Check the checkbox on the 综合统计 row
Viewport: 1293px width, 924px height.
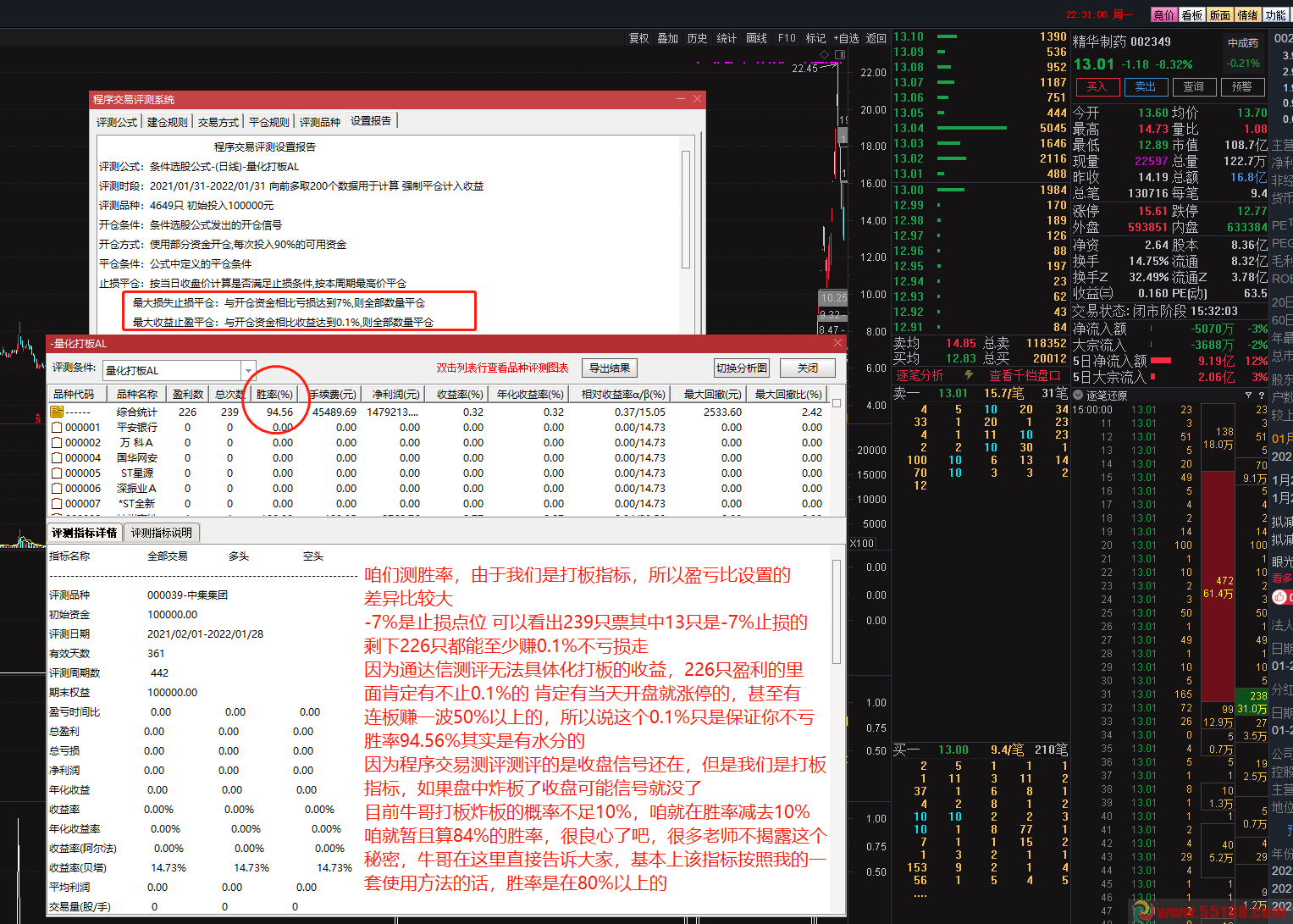(56, 412)
